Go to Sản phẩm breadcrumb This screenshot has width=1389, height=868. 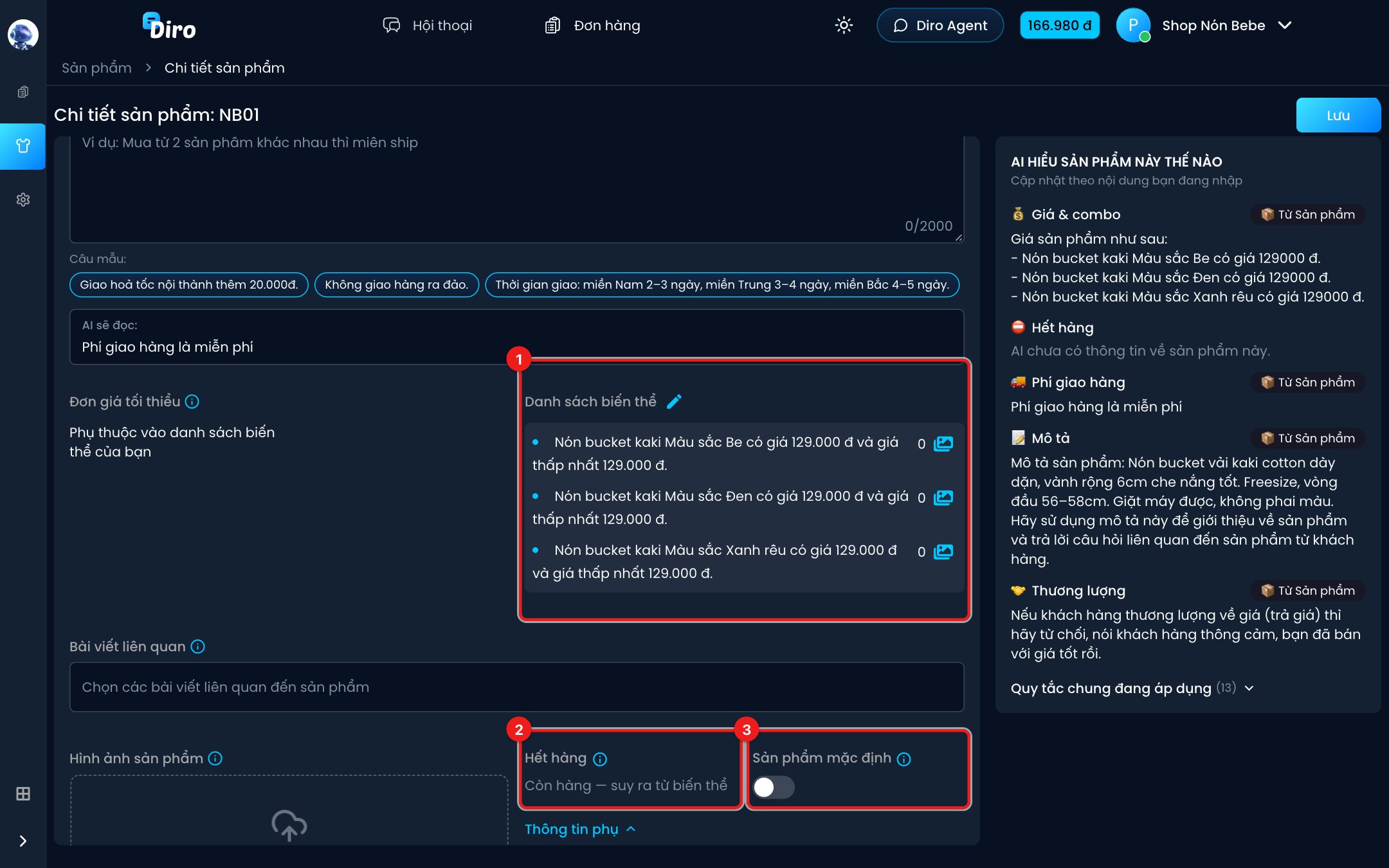[96, 68]
